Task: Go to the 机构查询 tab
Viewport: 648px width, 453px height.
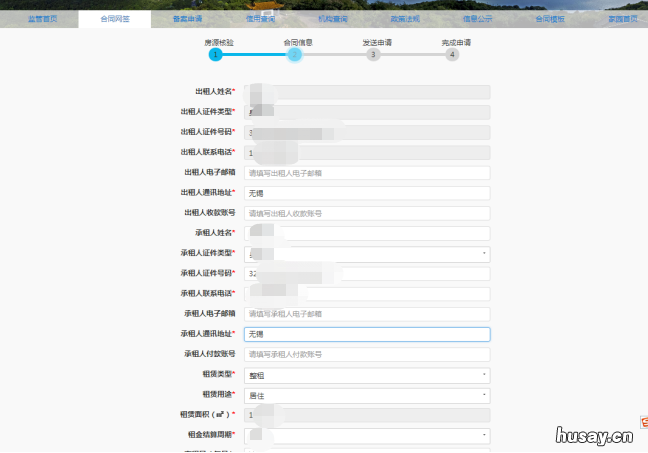Action: tap(333, 19)
